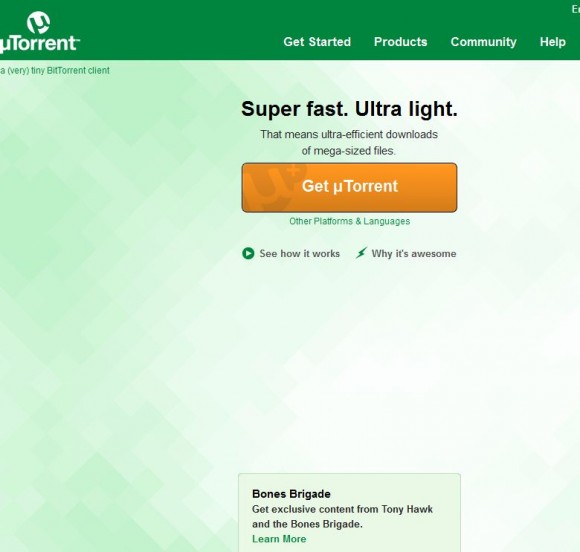Open the partially visible language selector in header
Viewport: 580px width, 552px height.
click(x=576, y=9)
